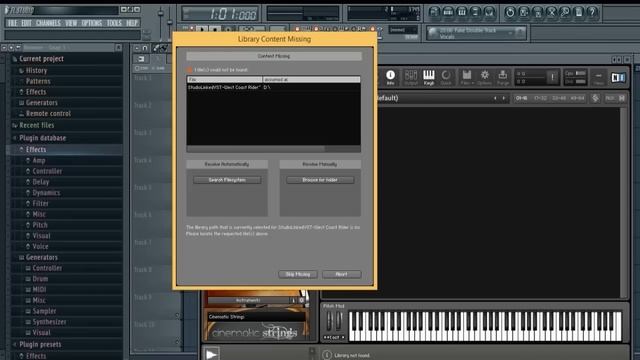Open the FILE menu
640x360 pixels.
(12, 23)
